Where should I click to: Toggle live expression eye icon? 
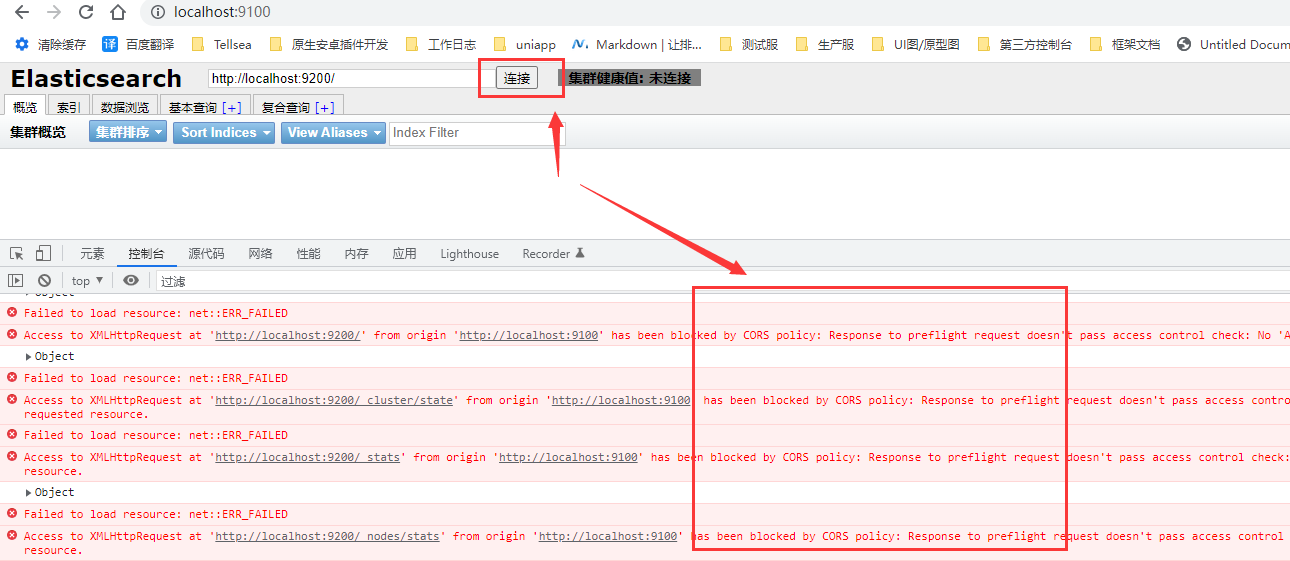[131, 281]
